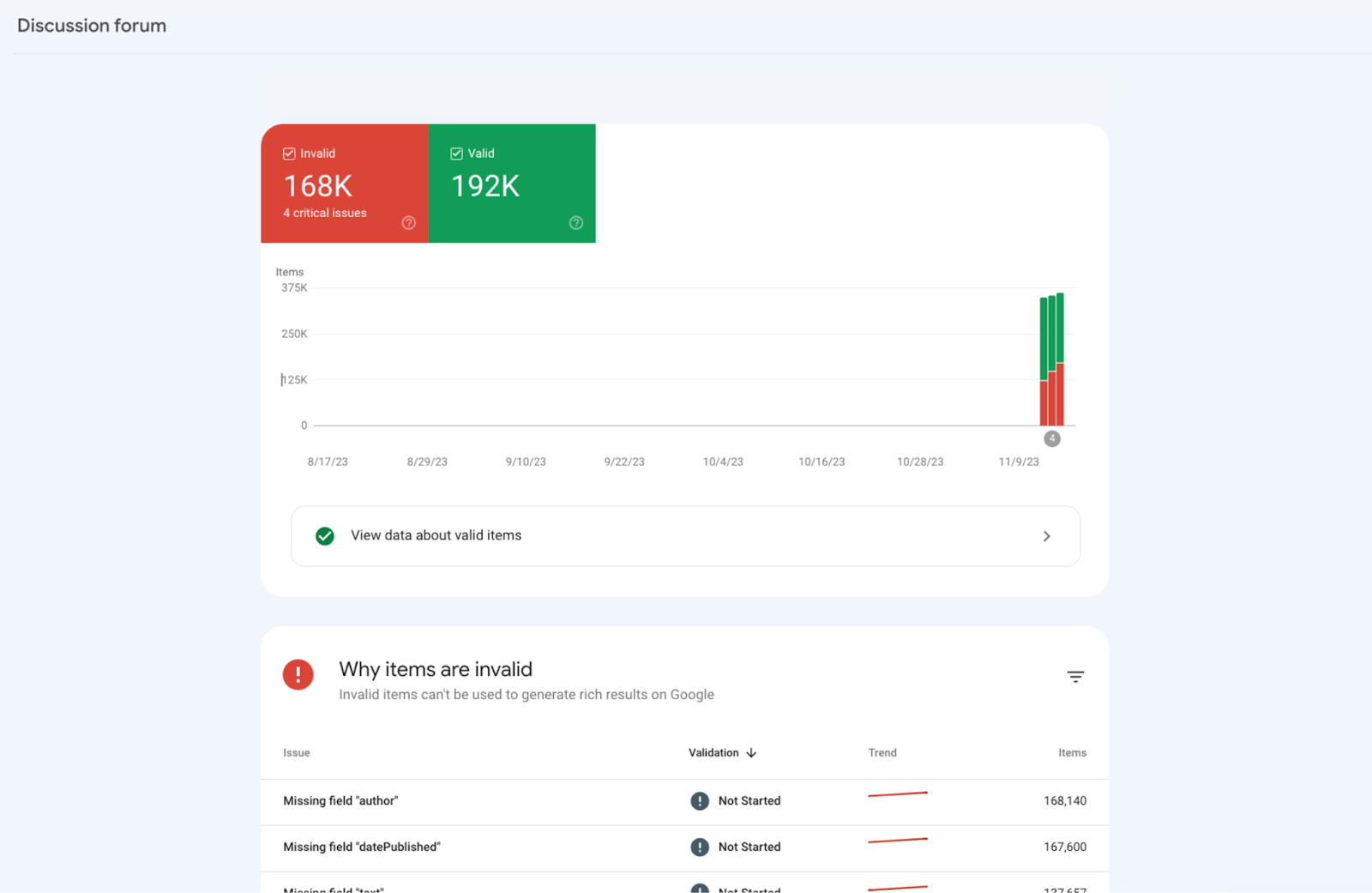
Task: Uncheck the Invalid items checkbox
Action: (x=289, y=153)
